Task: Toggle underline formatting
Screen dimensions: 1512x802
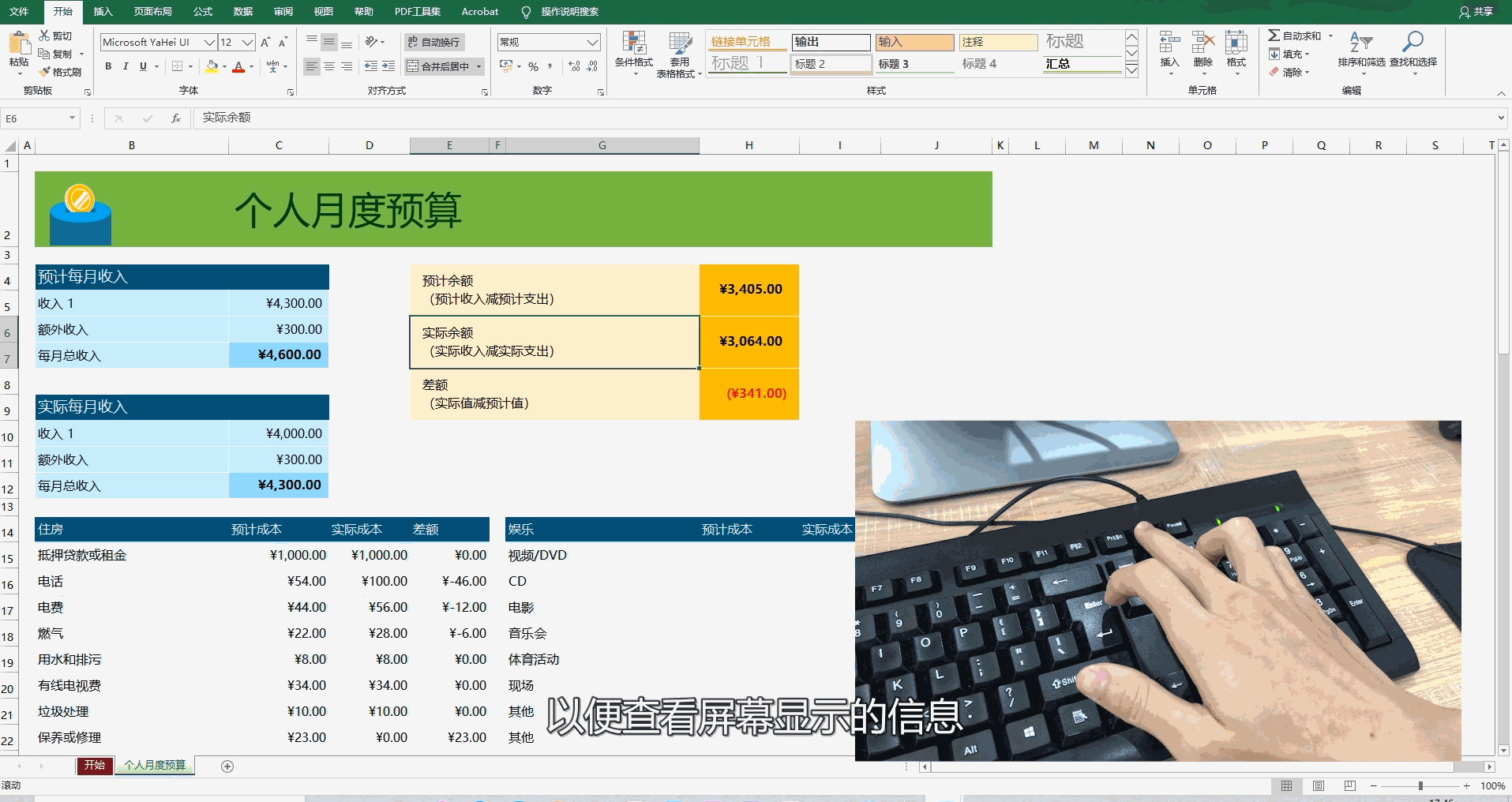Action: point(141,66)
